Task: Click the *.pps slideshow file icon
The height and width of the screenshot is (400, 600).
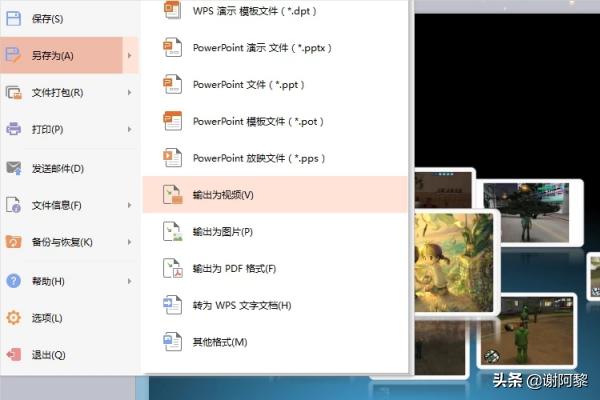Action: point(173,158)
